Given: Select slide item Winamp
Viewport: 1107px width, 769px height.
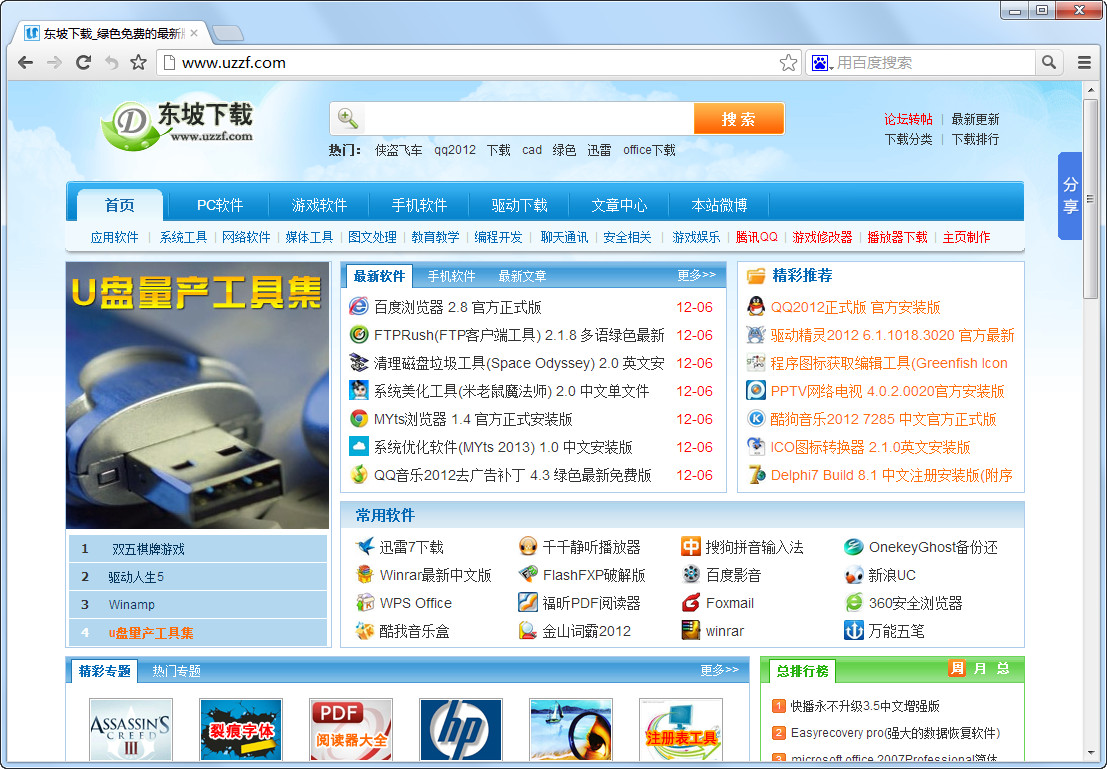Looking at the screenshot, I should click(x=198, y=604).
